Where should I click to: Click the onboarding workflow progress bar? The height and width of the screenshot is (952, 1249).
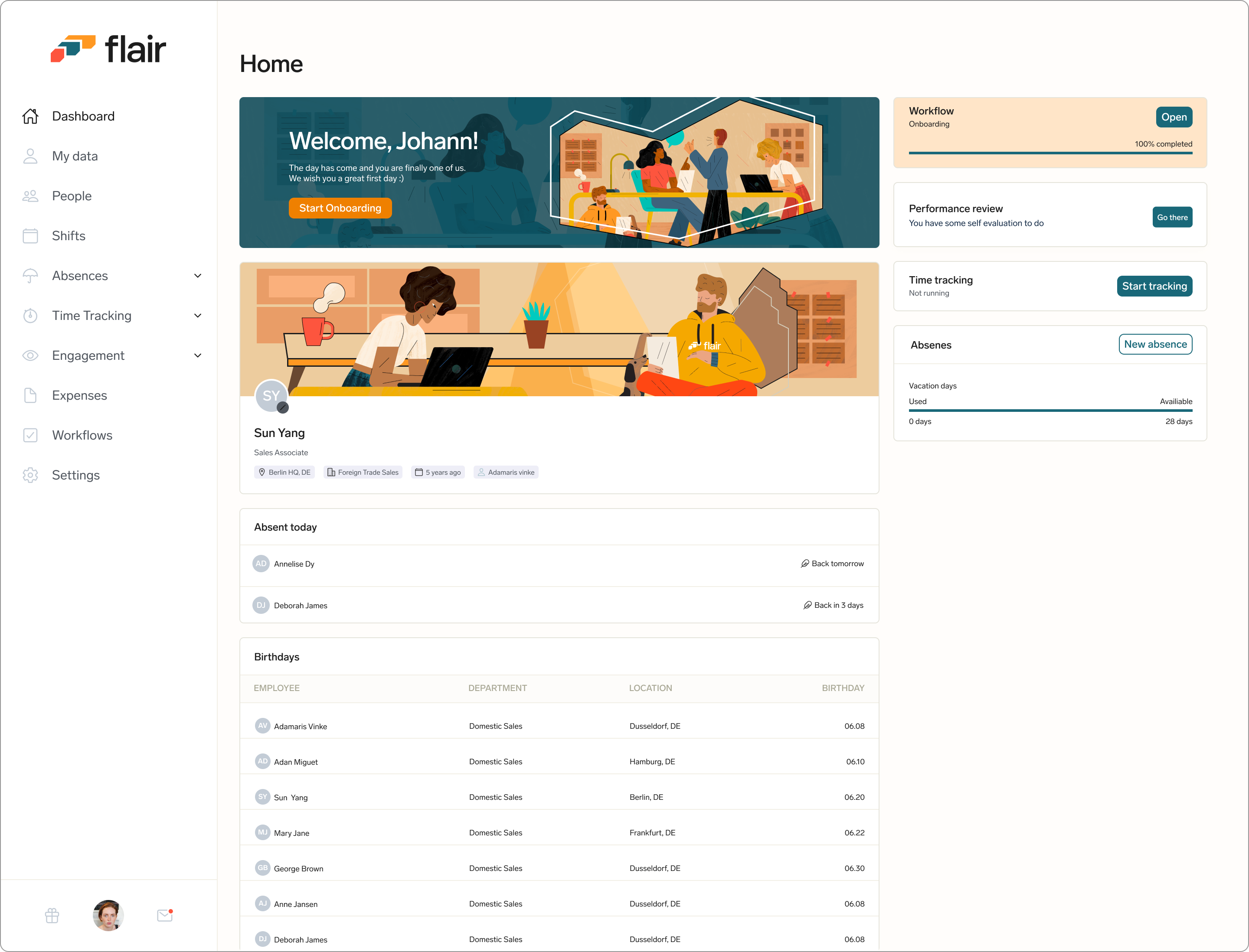(x=1050, y=153)
